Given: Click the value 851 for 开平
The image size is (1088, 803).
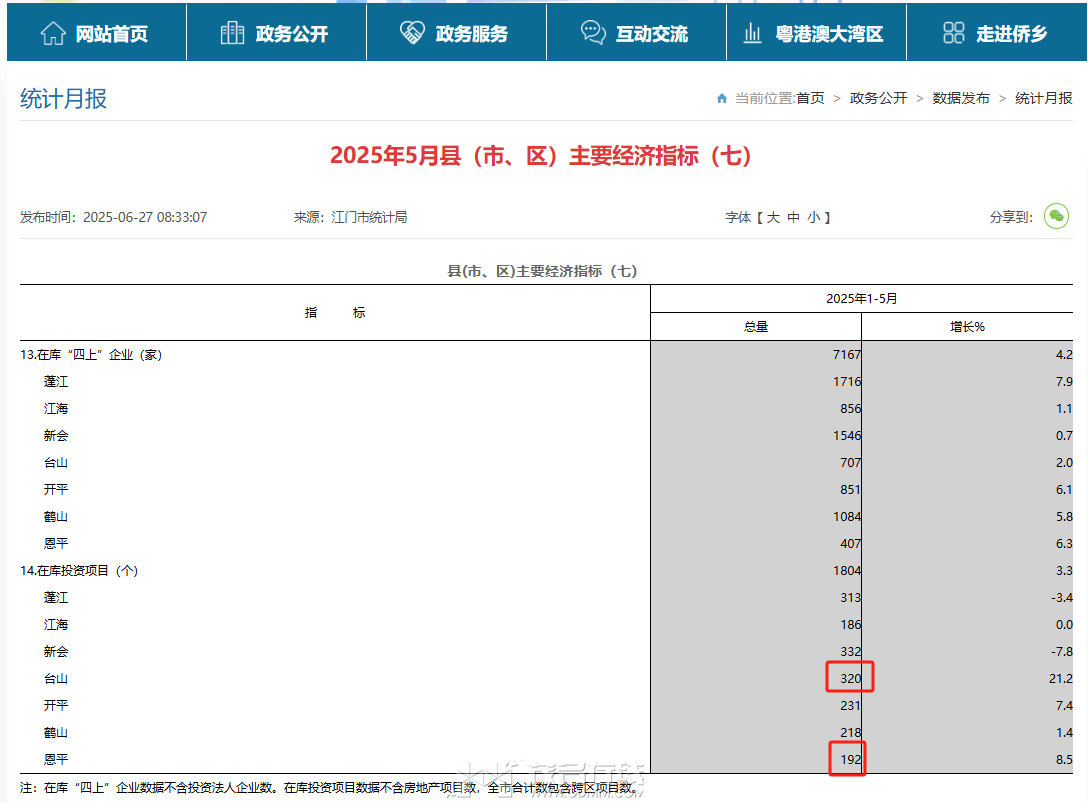Looking at the screenshot, I should pyautogui.click(x=851, y=489).
